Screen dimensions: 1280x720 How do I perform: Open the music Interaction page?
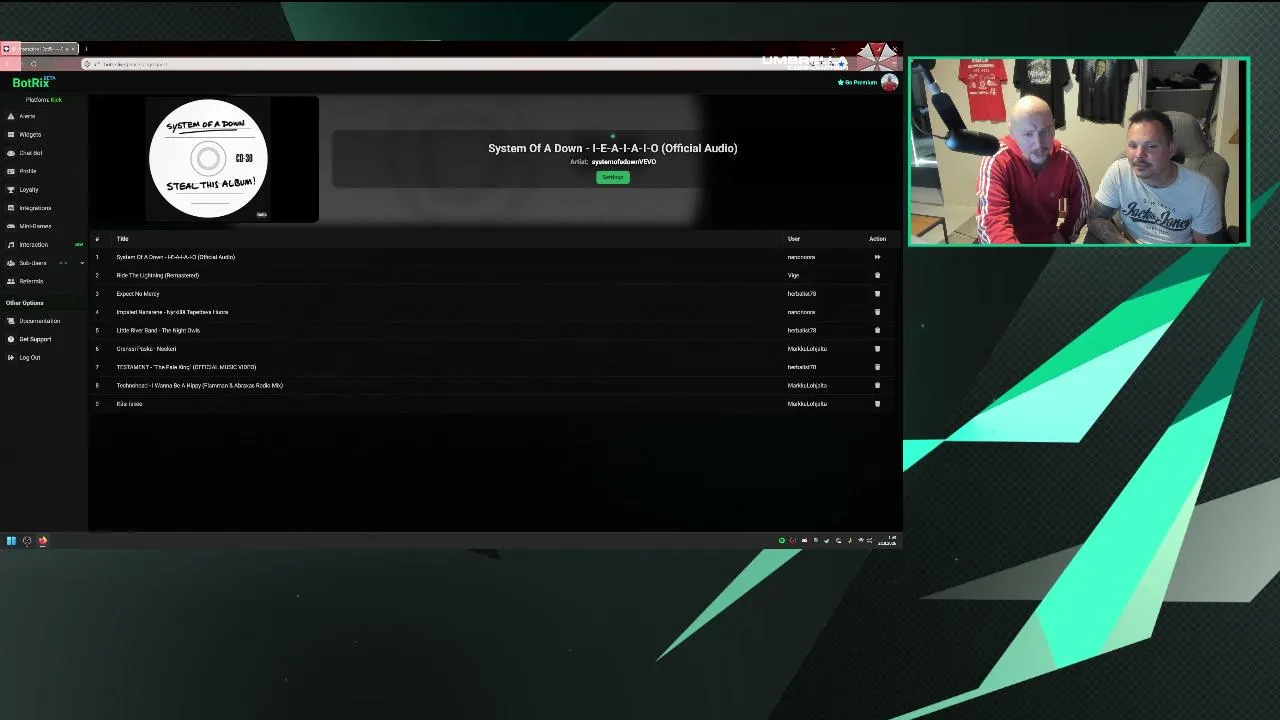pyautogui.click(x=33, y=245)
